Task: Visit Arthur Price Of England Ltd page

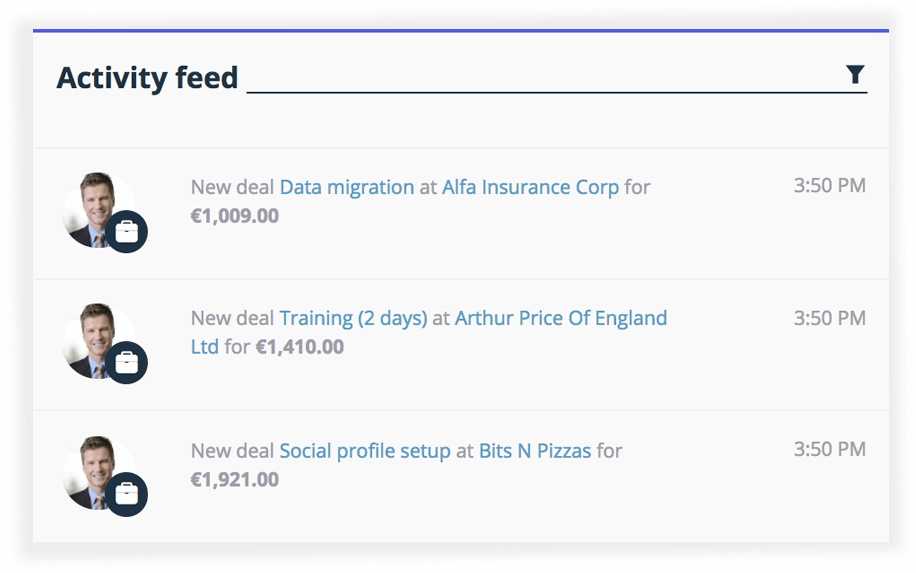Action: pos(560,318)
